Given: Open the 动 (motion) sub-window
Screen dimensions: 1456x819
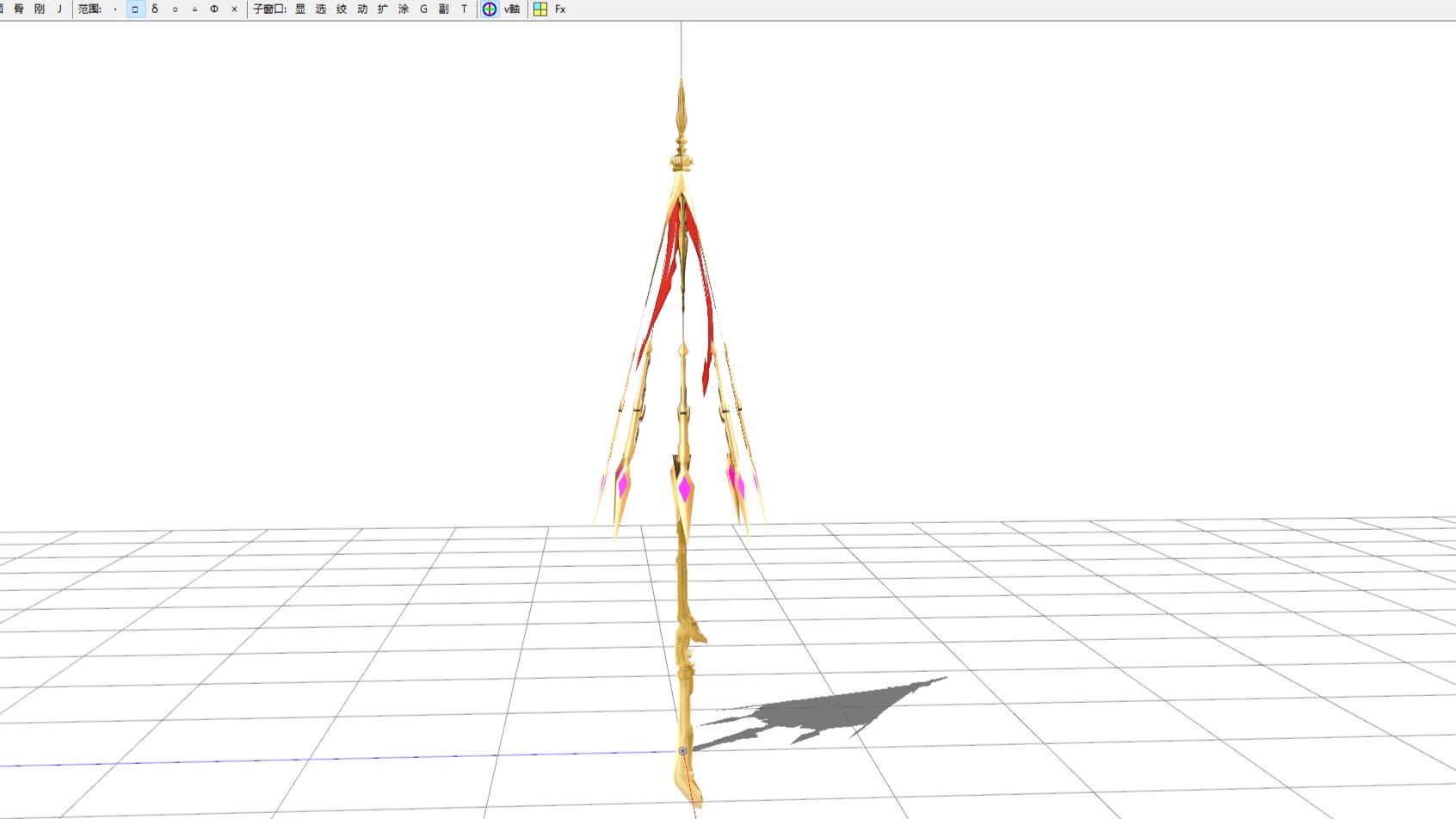Looking at the screenshot, I should 362,9.
